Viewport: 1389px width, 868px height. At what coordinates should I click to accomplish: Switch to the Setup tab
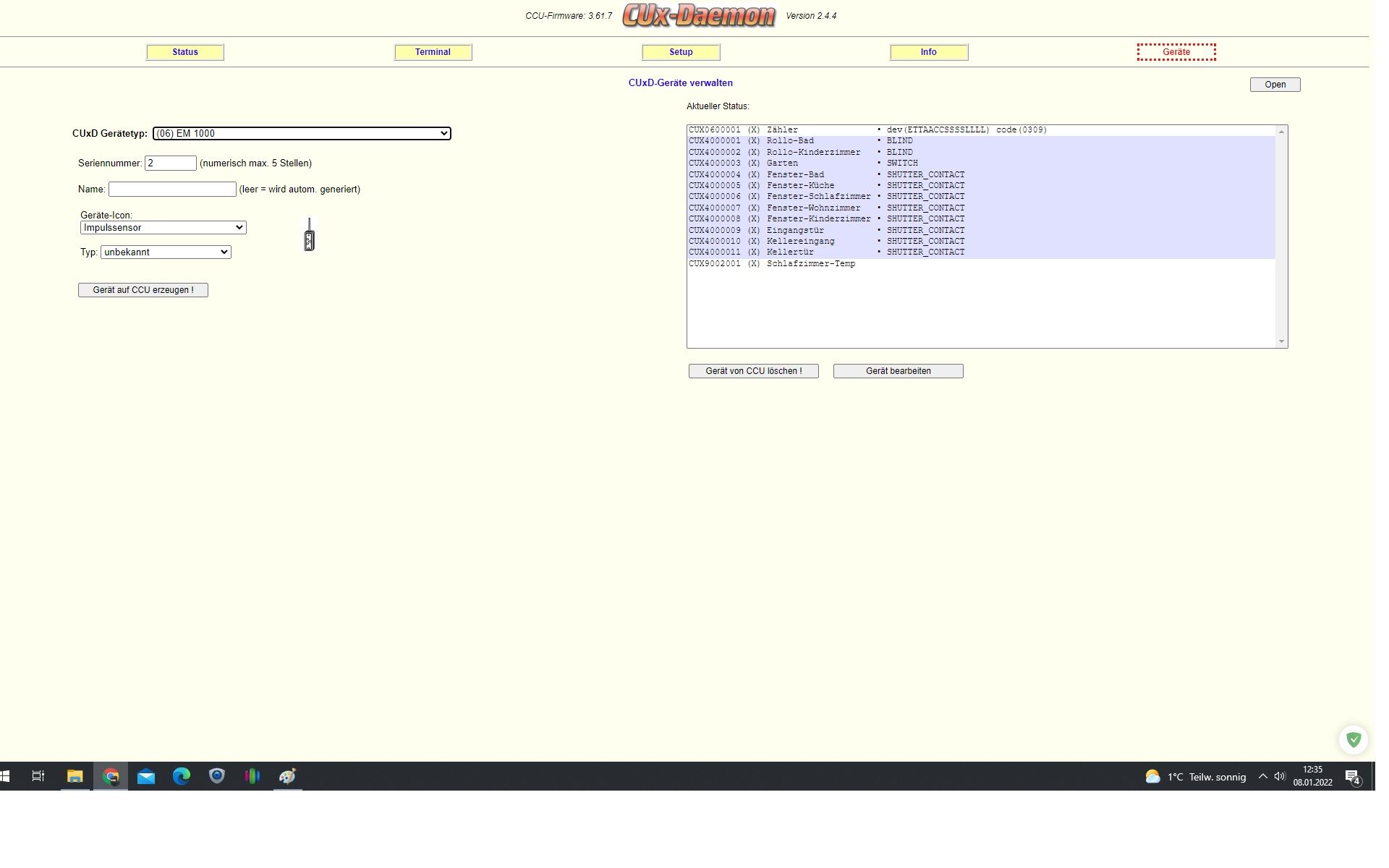click(681, 52)
